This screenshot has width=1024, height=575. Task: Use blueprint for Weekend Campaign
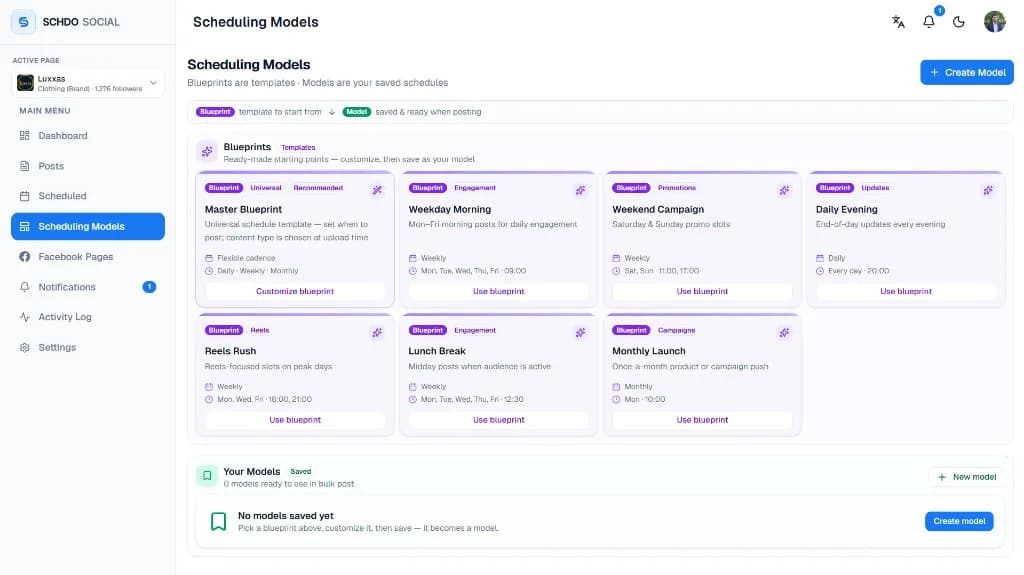(702, 291)
